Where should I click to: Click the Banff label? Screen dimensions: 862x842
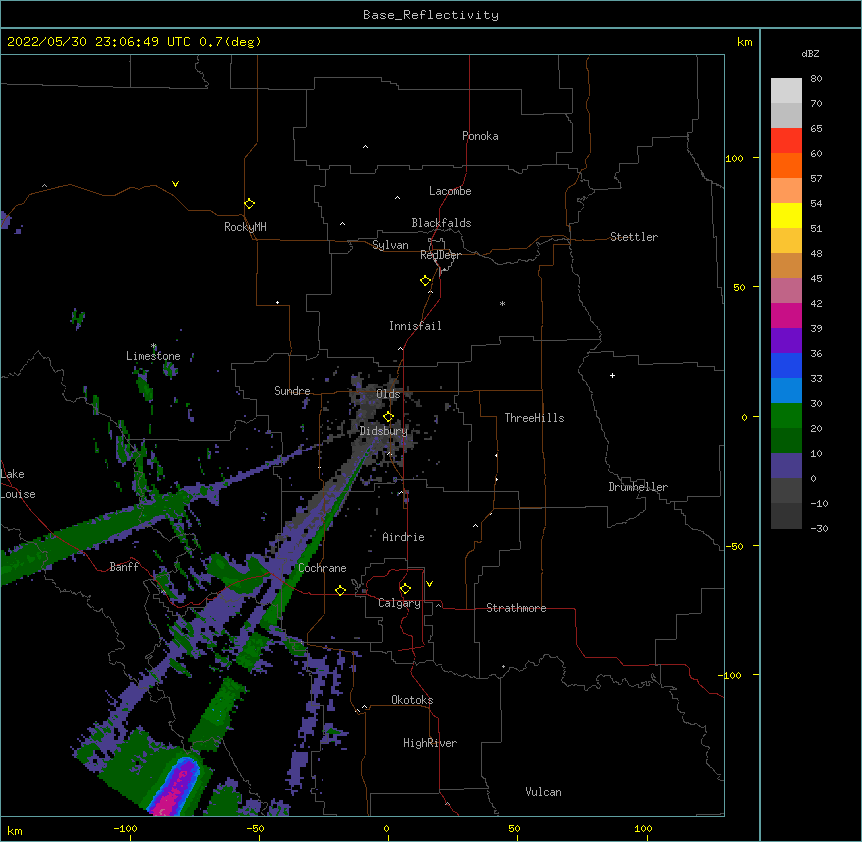point(124,567)
